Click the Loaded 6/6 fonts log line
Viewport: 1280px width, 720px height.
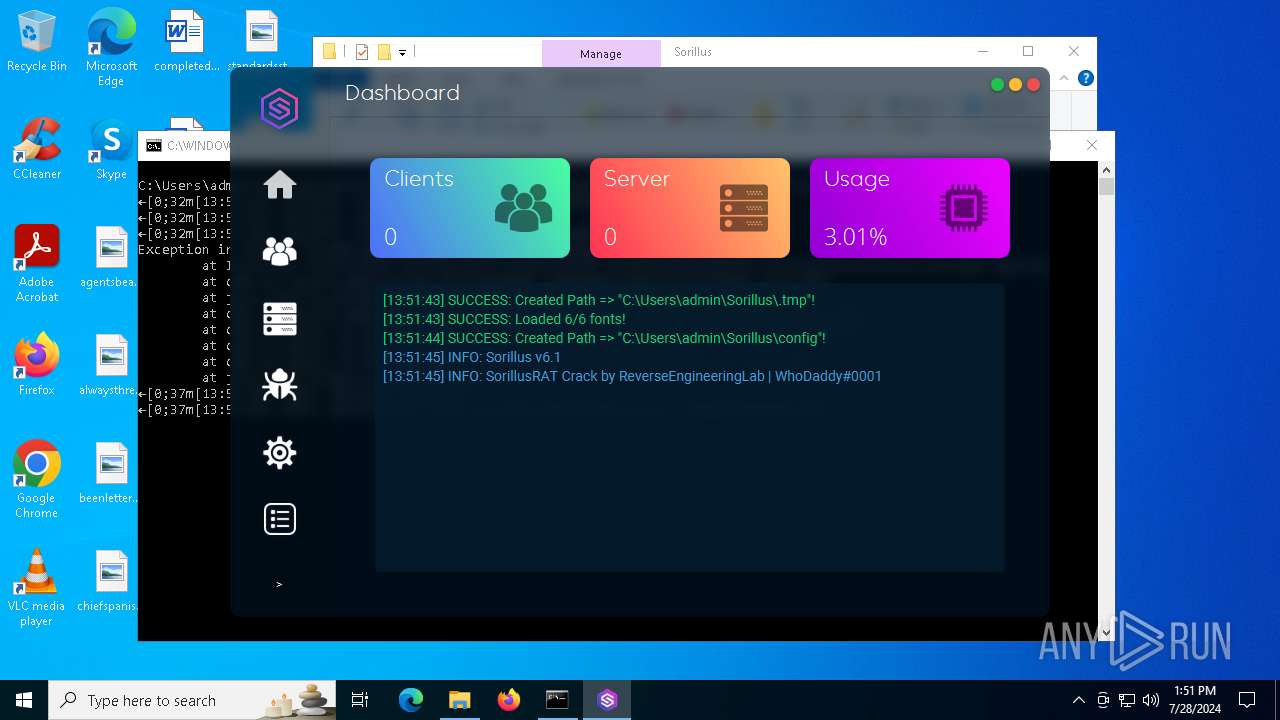504,319
